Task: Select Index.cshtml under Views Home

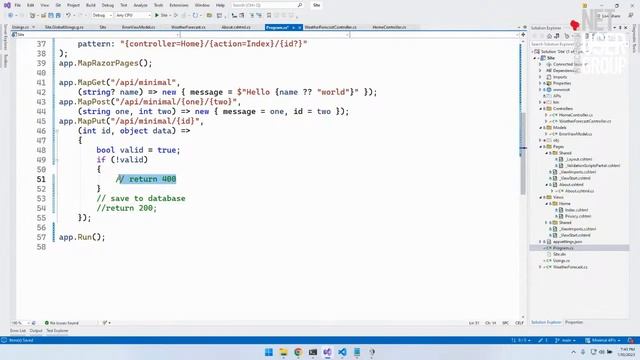Action: coord(578,210)
